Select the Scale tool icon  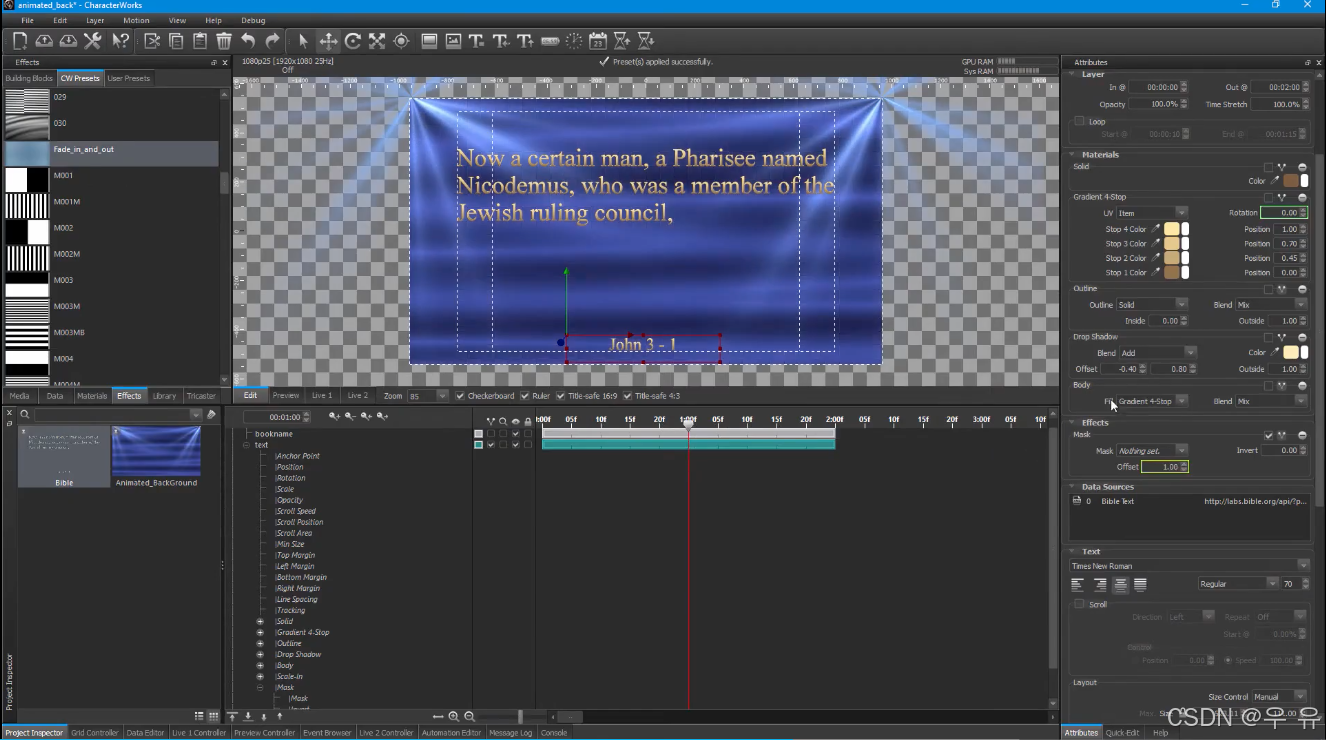(377, 41)
